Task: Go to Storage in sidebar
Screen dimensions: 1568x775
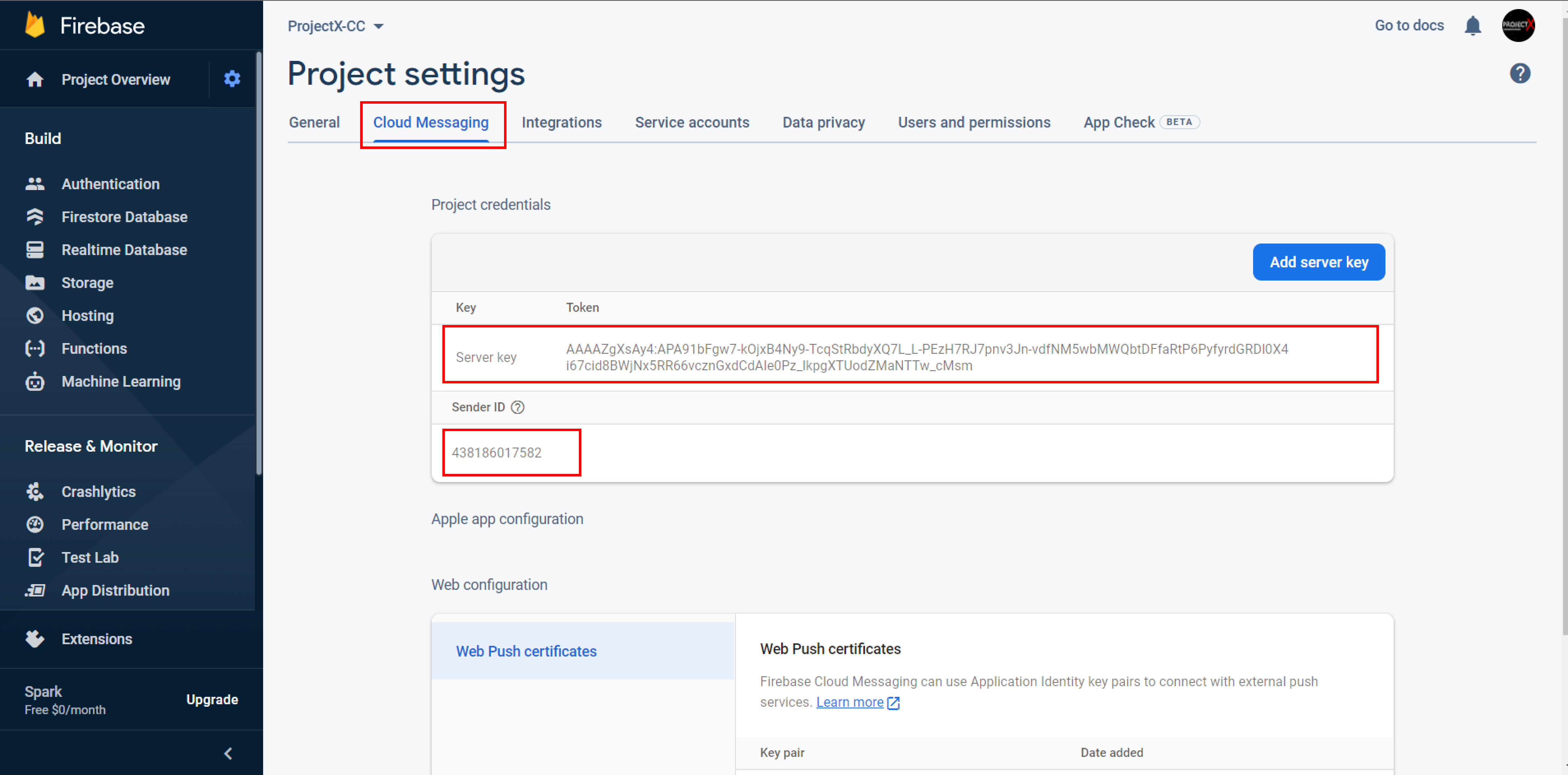Action: point(87,282)
